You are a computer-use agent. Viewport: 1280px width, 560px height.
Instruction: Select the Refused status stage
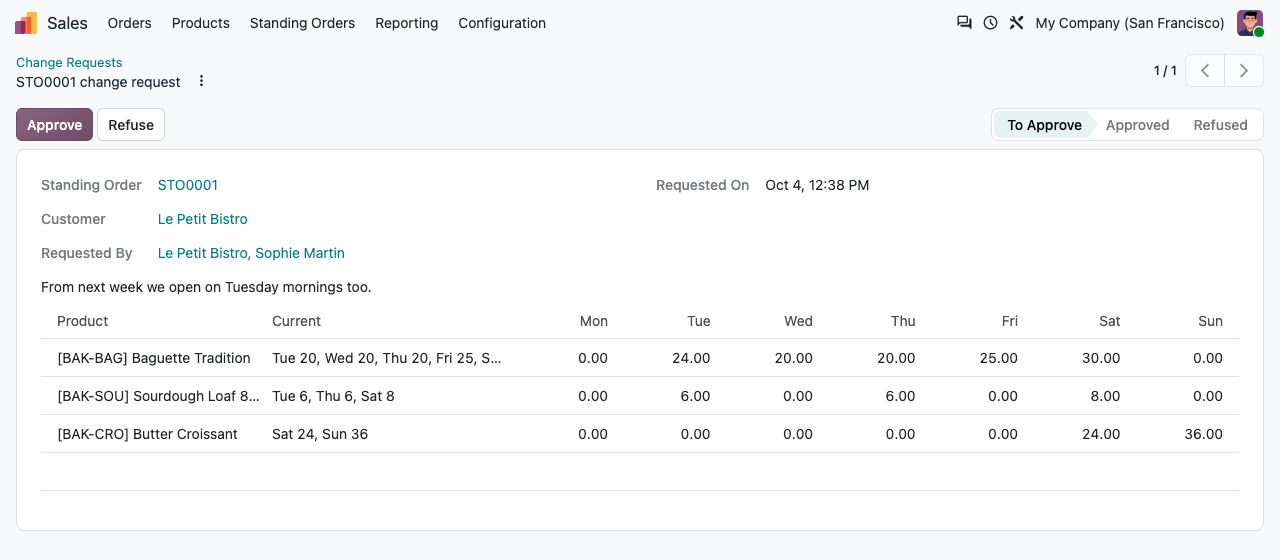click(1220, 125)
